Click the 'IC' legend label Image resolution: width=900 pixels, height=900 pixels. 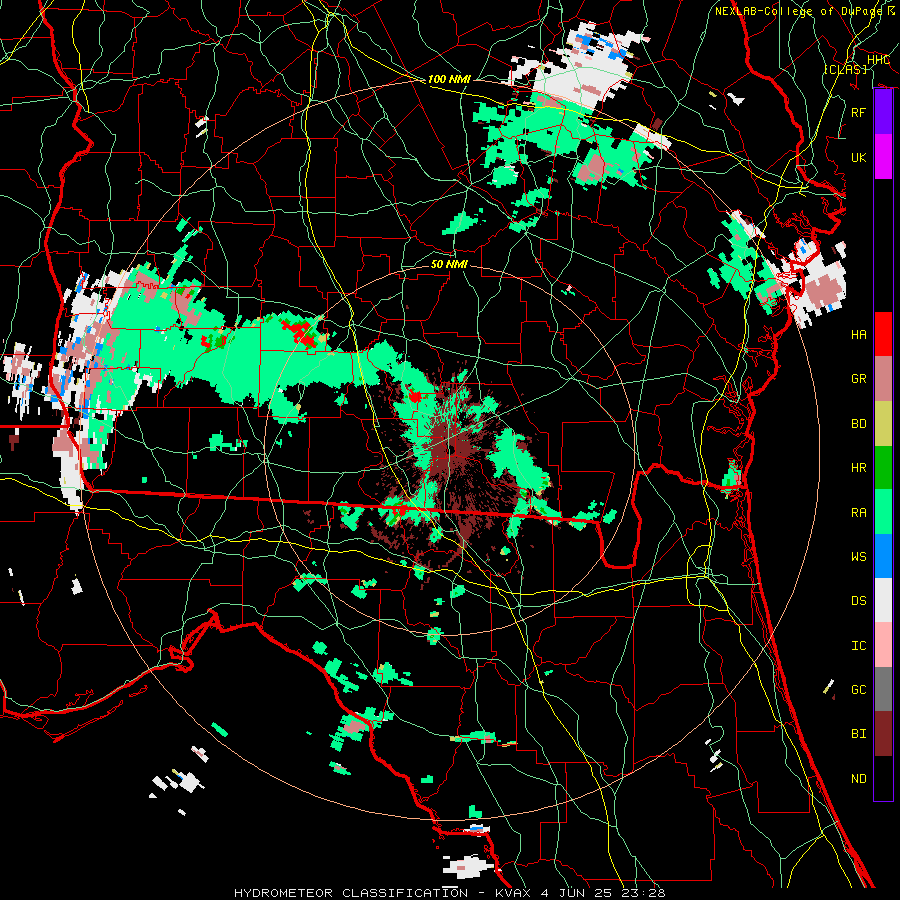[x=858, y=645]
